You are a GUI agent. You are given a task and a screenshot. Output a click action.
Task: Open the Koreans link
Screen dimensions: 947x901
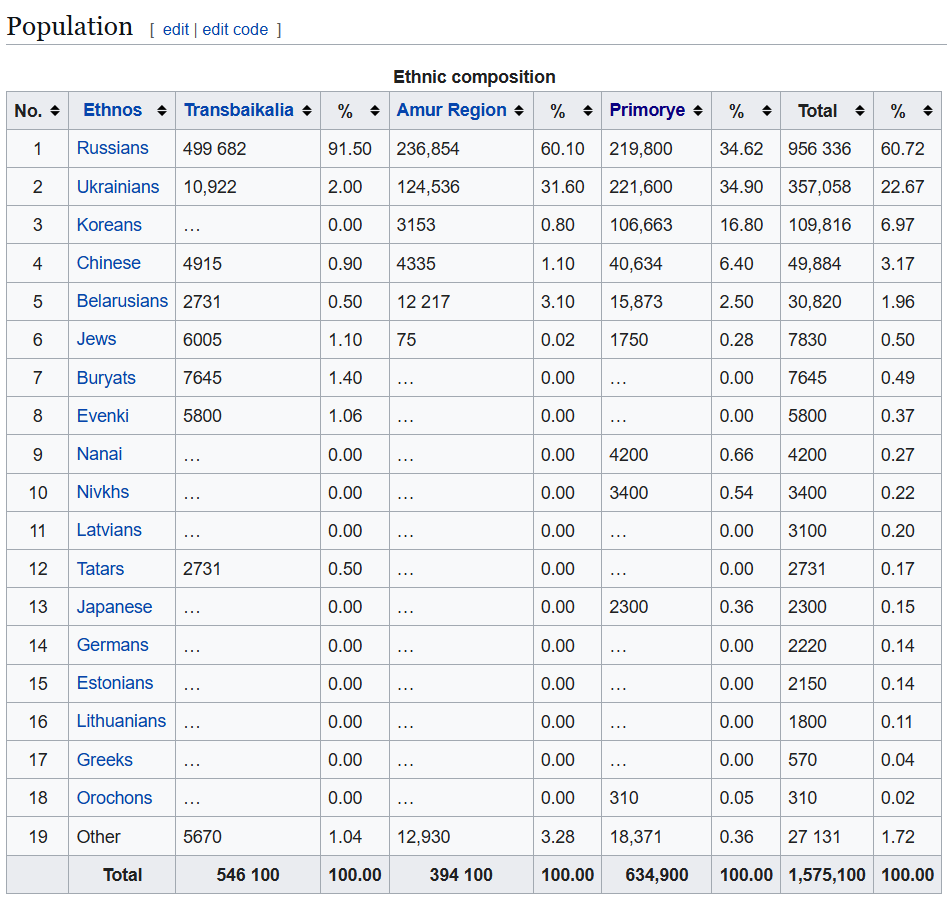click(x=109, y=225)
